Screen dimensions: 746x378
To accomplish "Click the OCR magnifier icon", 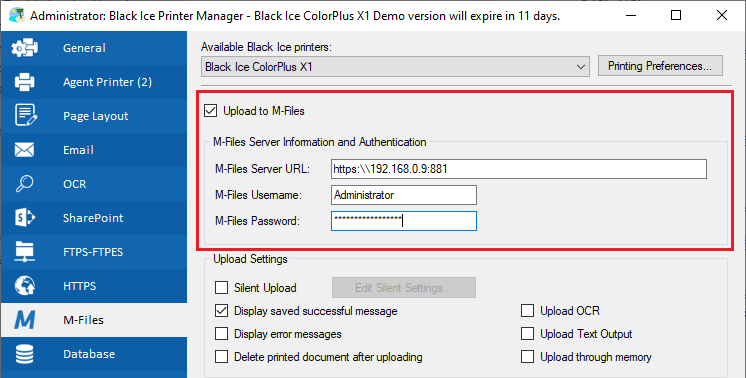I will point(24,184).
